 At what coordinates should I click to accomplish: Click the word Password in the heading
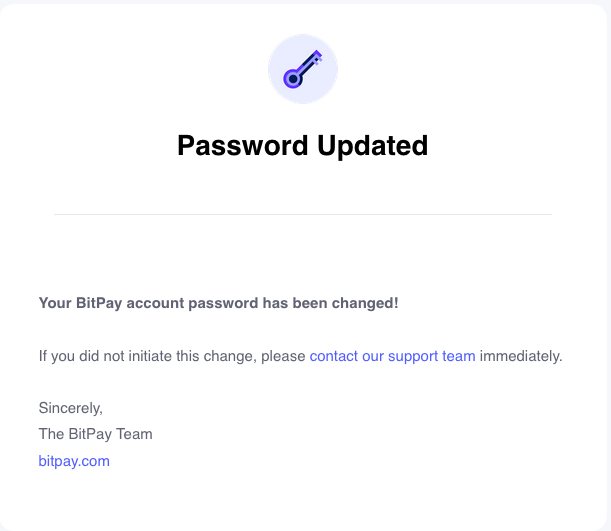243,146
